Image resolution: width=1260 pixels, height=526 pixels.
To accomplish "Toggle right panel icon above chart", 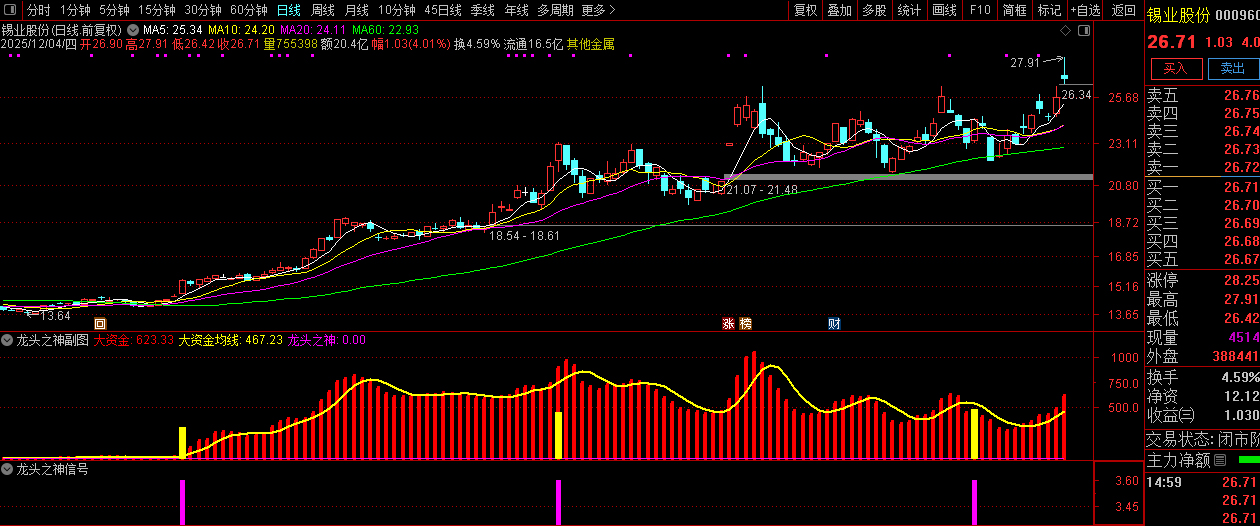I will tap(1082, 29).
